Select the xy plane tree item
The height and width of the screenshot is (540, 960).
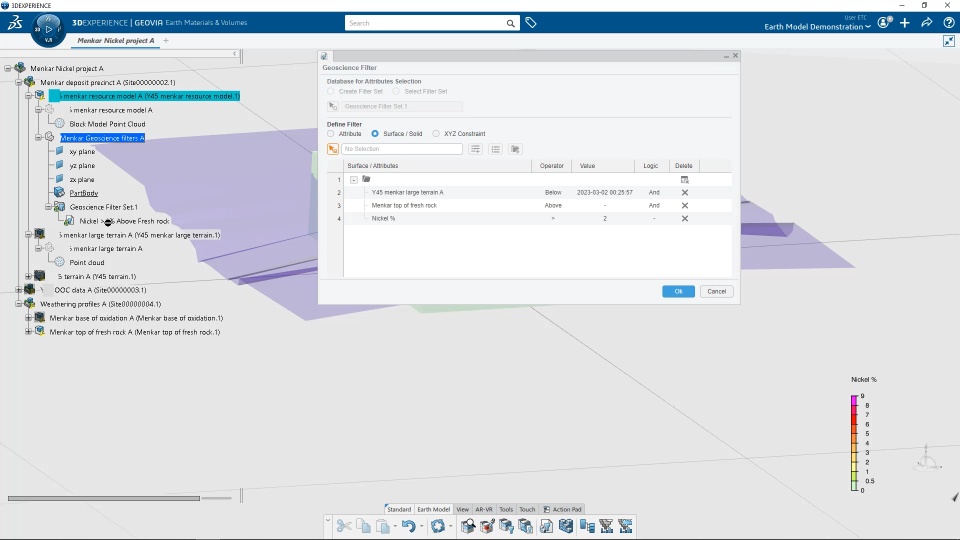tap(82, 151)
